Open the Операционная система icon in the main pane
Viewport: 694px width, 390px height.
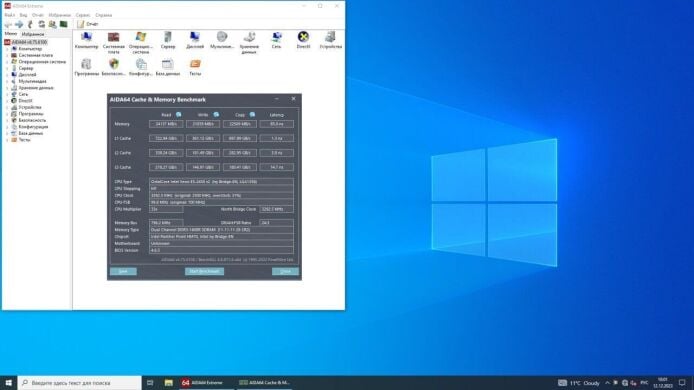141,42
